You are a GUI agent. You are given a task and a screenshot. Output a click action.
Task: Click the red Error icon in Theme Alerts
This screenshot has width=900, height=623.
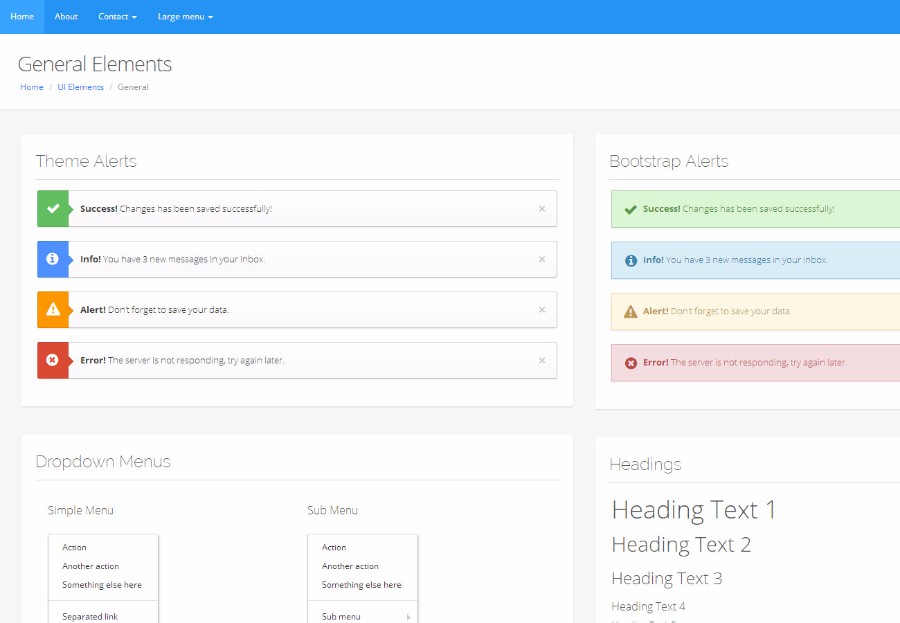[x=53, y=360]
